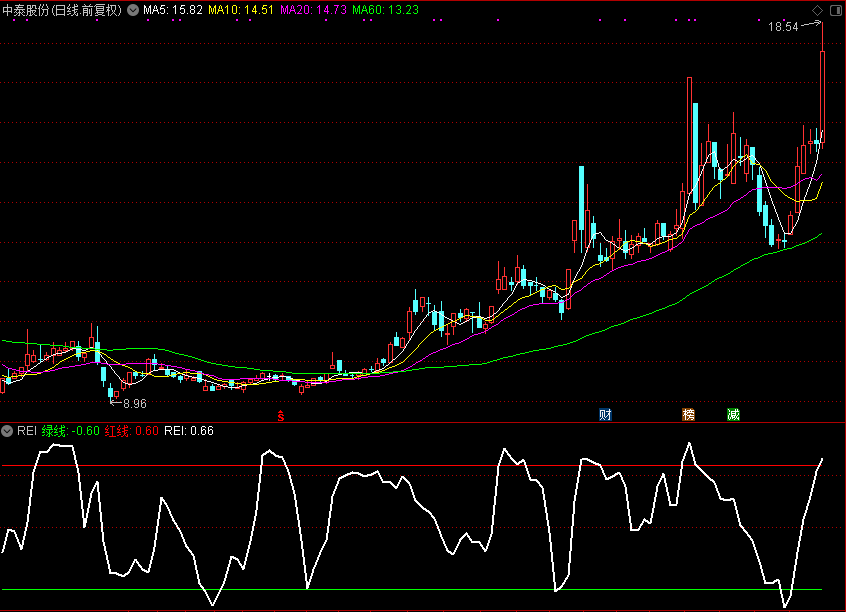
Task: Click the blue 财 event marker icon
Action: [605, 414]
